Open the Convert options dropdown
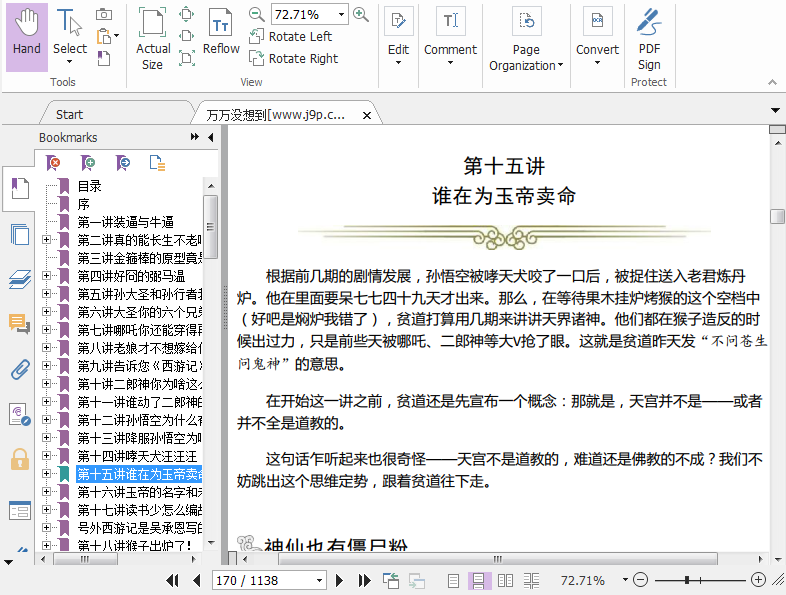 coord(597,37)
